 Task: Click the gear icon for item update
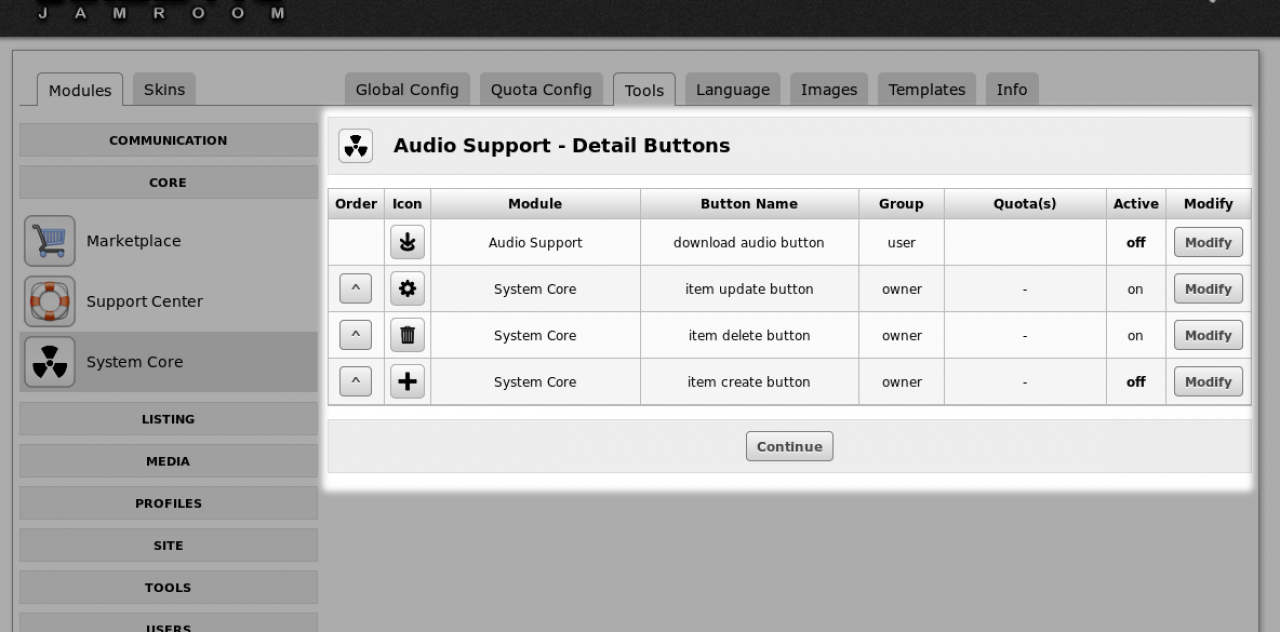(x=407, y=289)
